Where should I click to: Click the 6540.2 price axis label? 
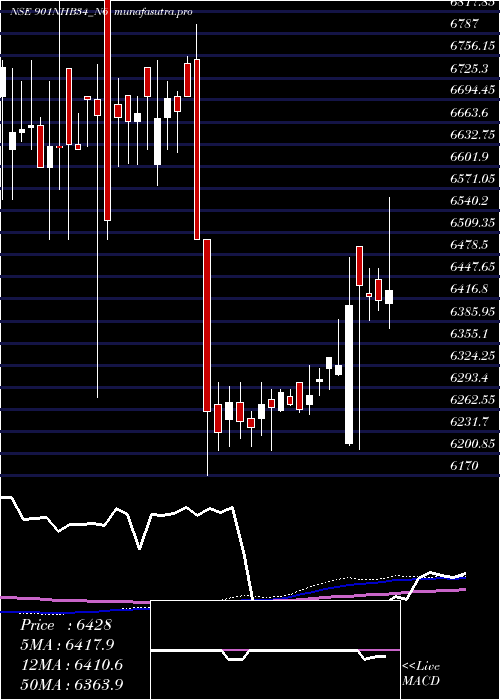click(x=469, y=201)
